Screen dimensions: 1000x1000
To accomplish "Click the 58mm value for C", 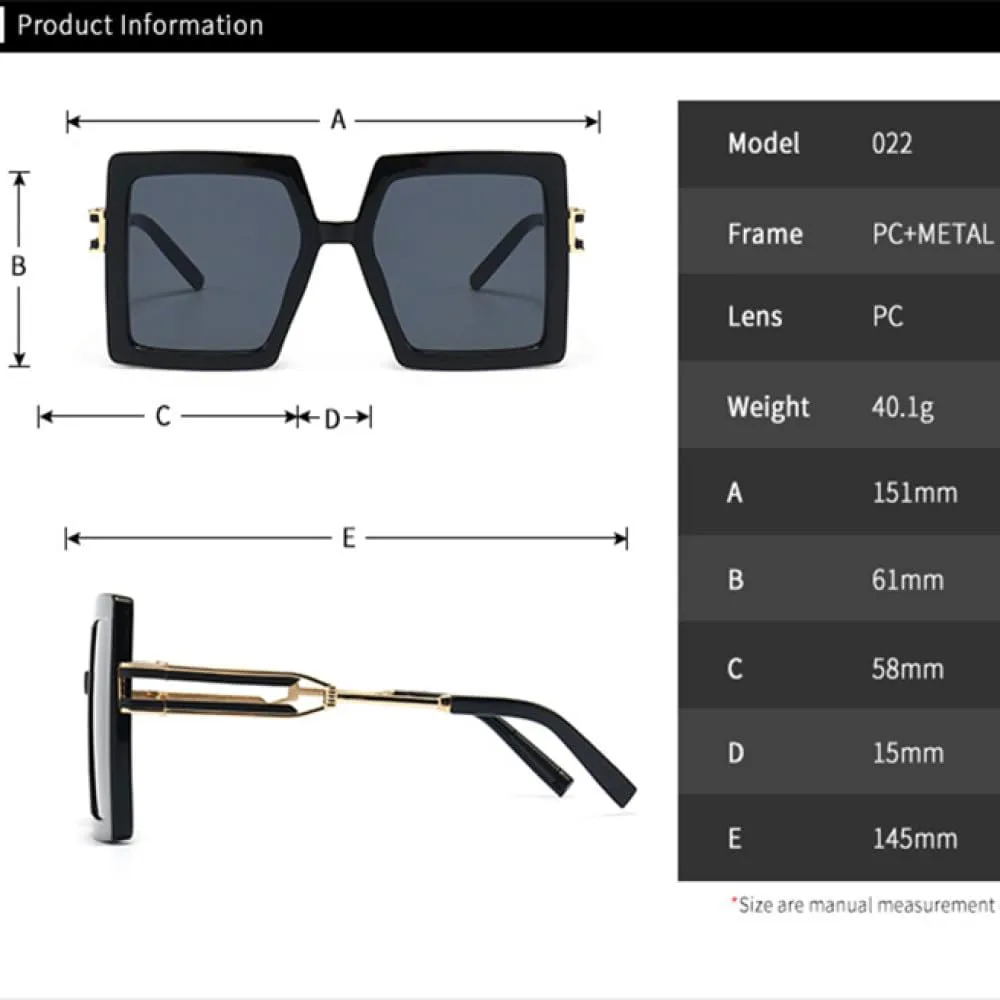I will pyautogui.click(x=908, y=669).
